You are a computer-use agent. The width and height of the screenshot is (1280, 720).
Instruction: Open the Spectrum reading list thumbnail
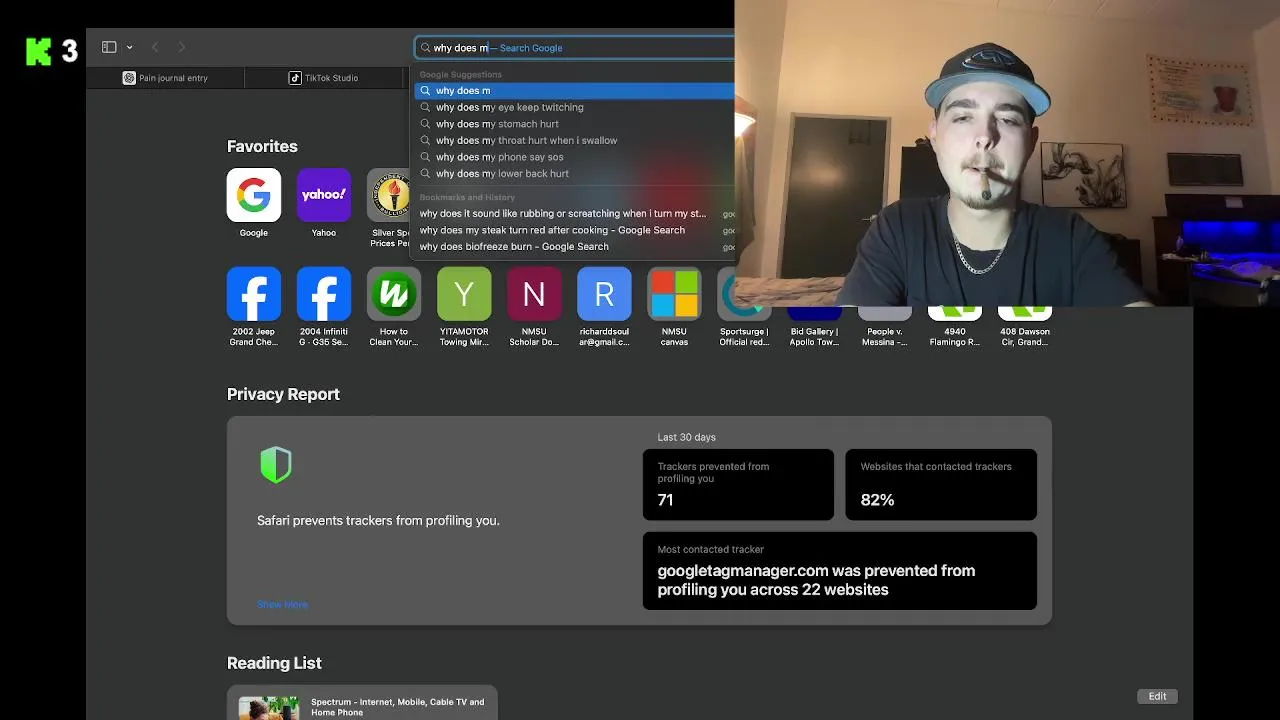(269, 708)
